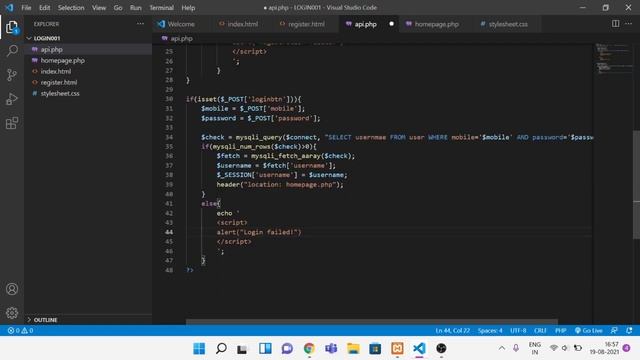The width and height of the screenshot is (640, 360).
Task: Open the Manage settings gear
Action: [x=12, y=313]
